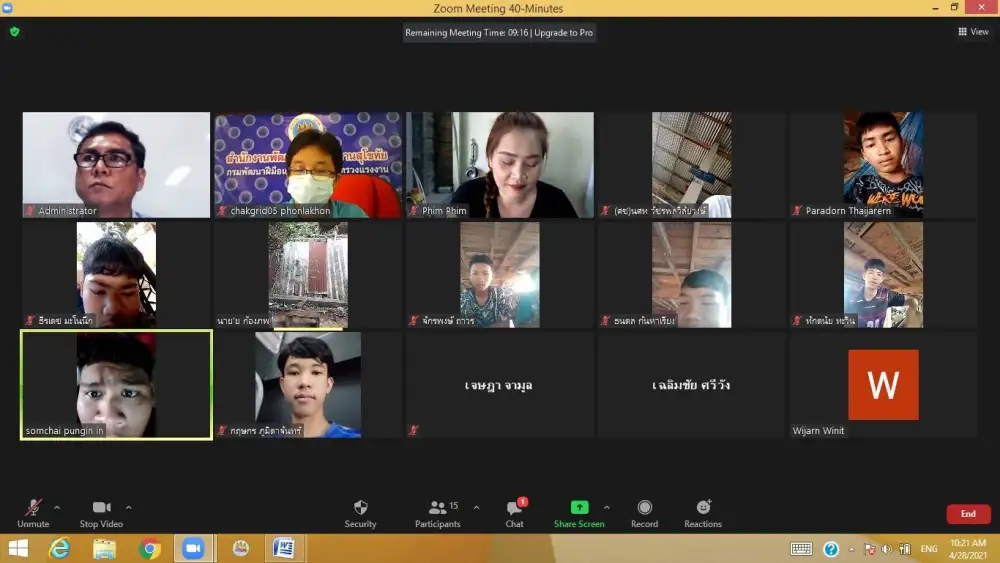Open the Chat panel
This screenshot has height=563, width=1000.
pyautogui.click(x=514, y=508)
